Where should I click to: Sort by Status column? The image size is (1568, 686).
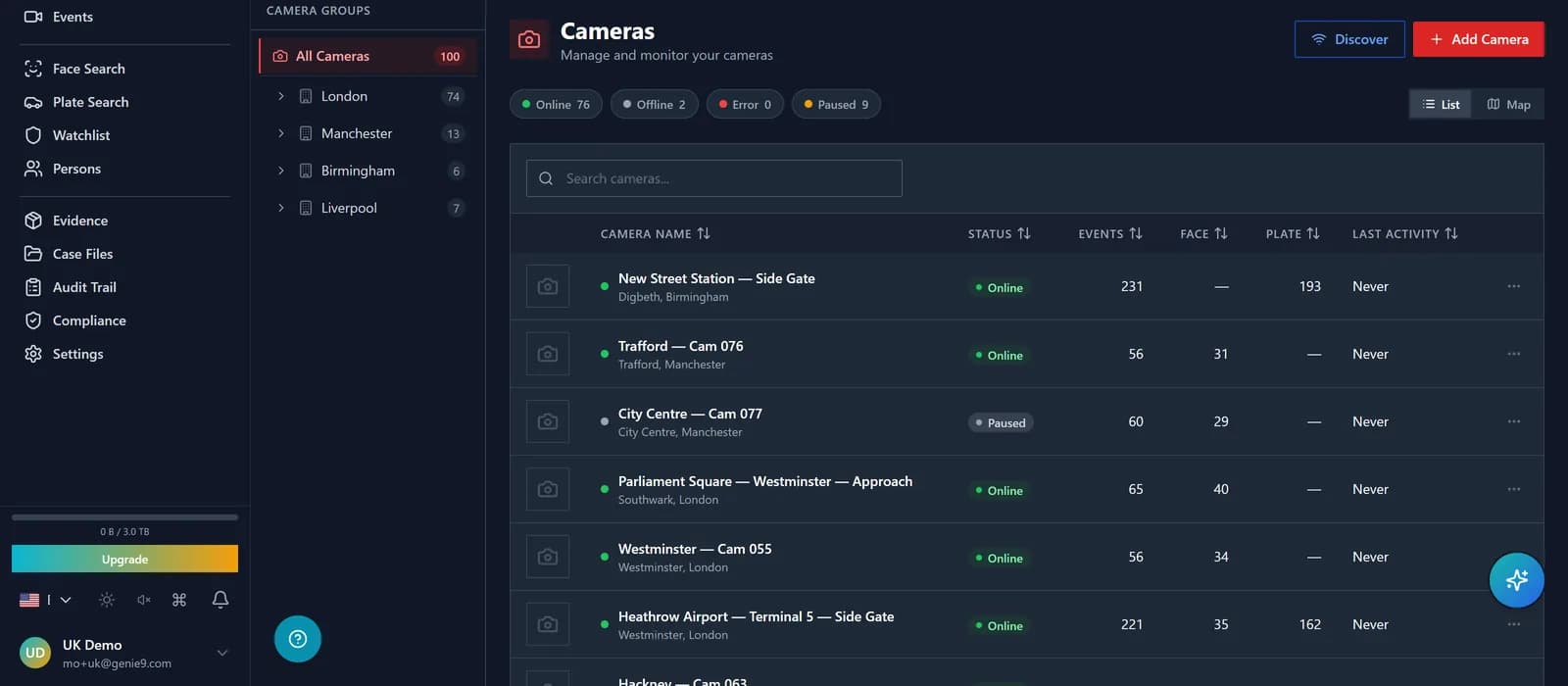(1000, 233)
